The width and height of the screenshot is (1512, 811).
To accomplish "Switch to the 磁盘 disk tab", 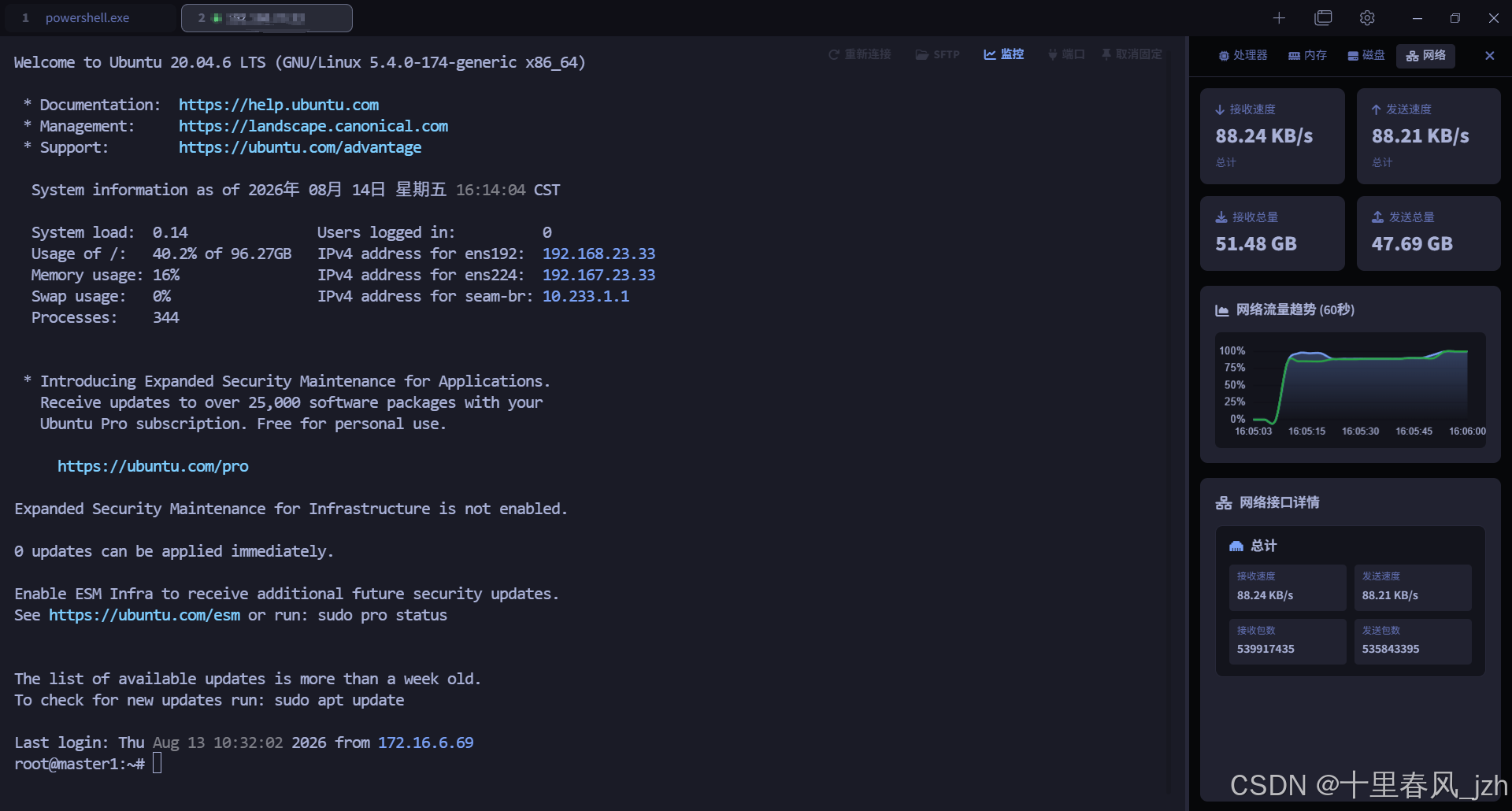I will point(1366,55).
